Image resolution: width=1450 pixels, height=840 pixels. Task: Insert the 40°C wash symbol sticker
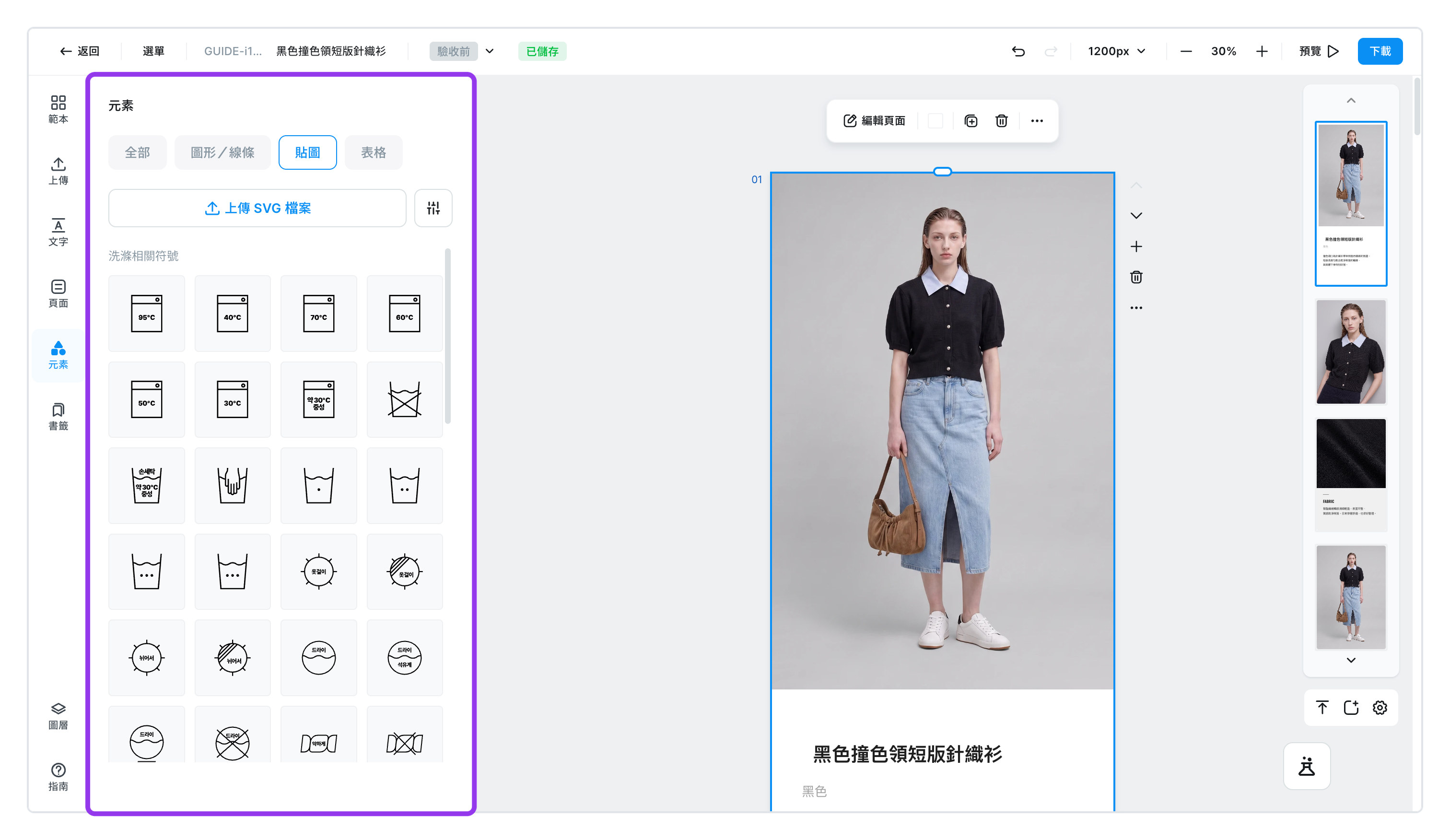point(233,313)
